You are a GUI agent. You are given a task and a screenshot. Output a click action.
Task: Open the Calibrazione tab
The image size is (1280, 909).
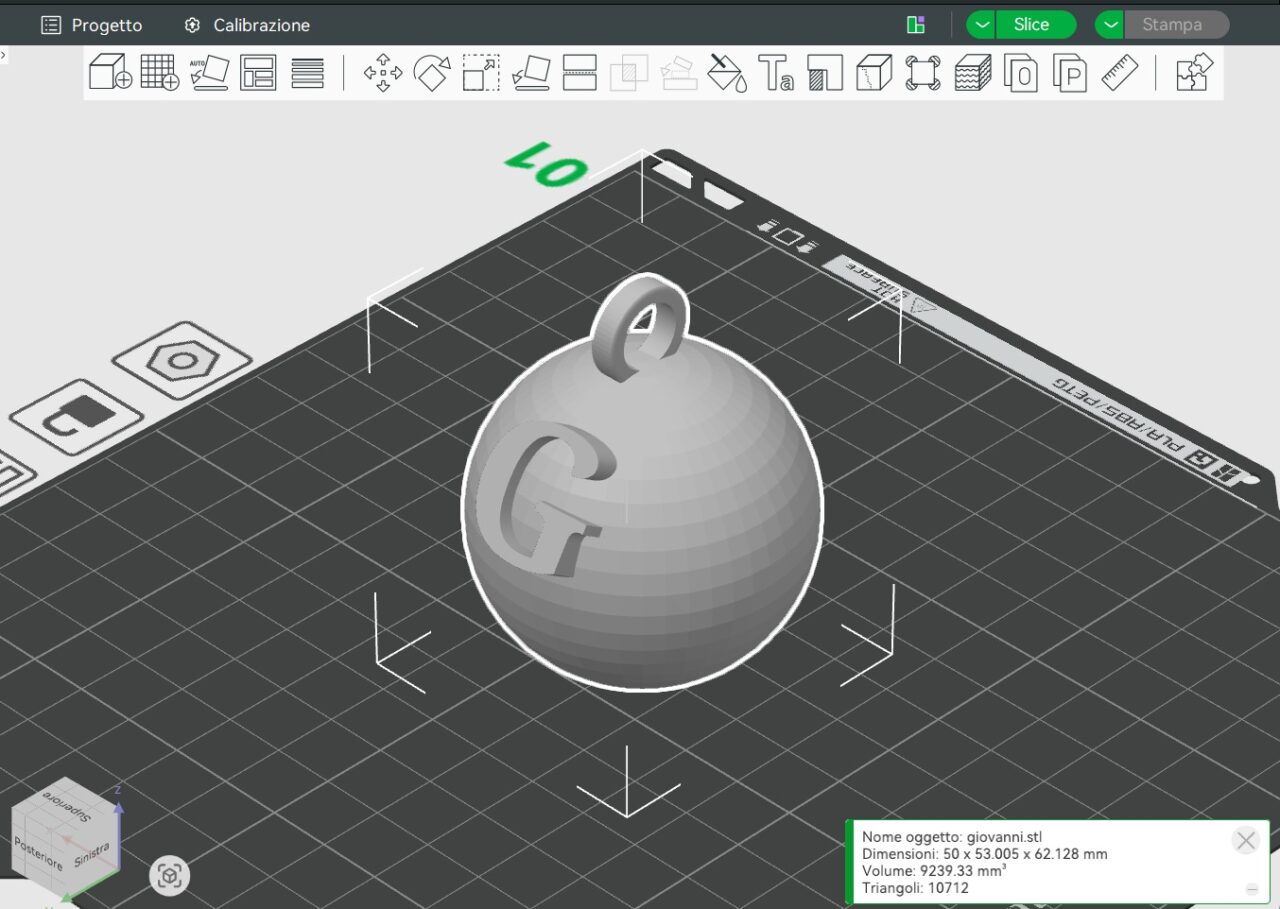247,25
